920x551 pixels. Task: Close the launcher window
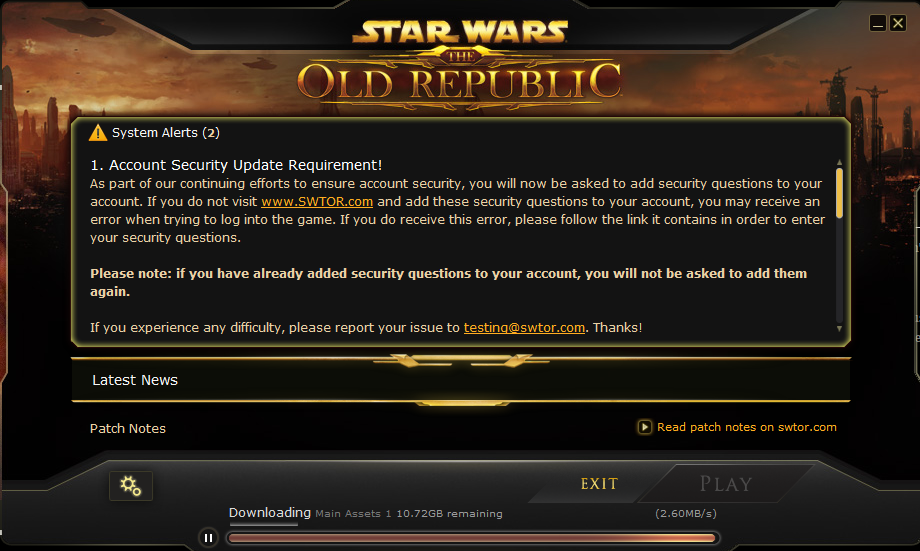point(898,23)
